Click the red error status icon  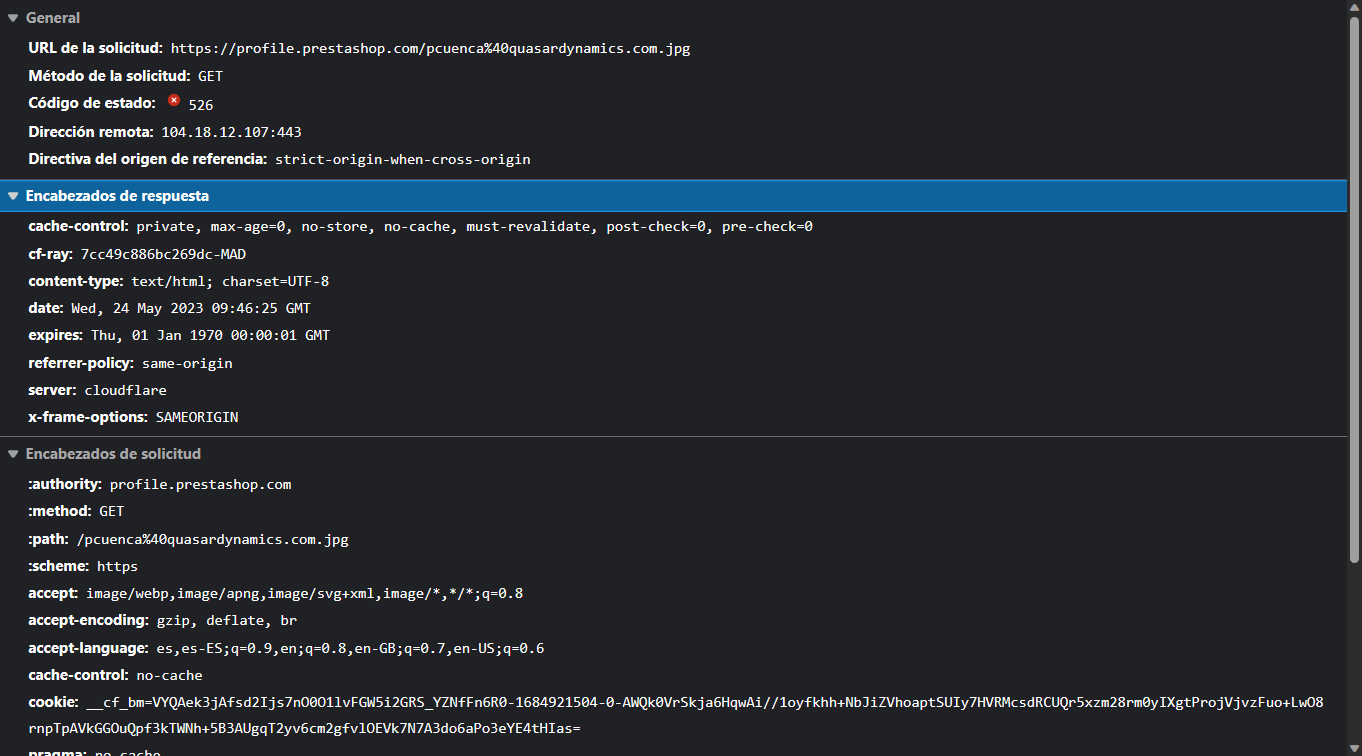coord(174,101)
